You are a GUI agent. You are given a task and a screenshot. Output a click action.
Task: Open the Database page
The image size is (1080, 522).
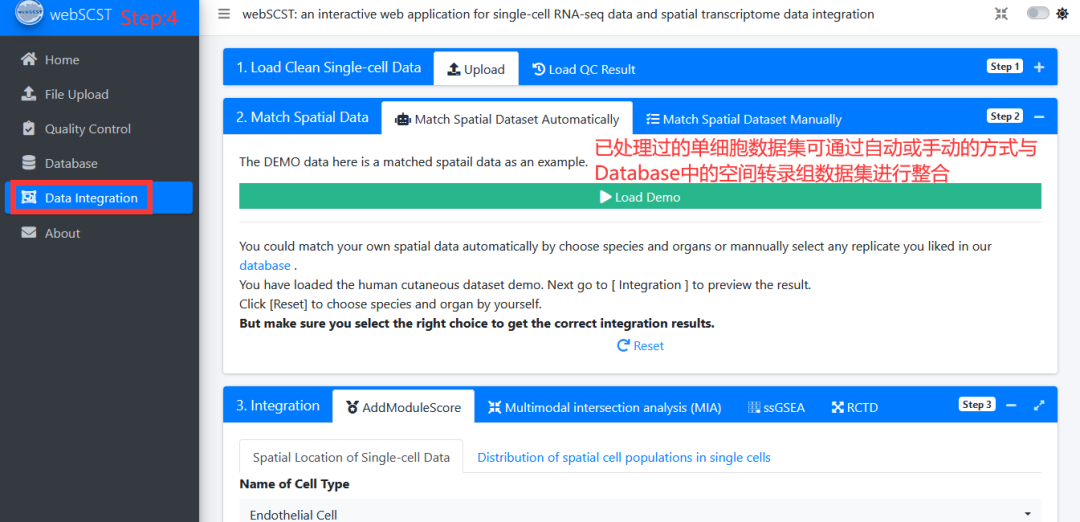click(x=99, y=164)
